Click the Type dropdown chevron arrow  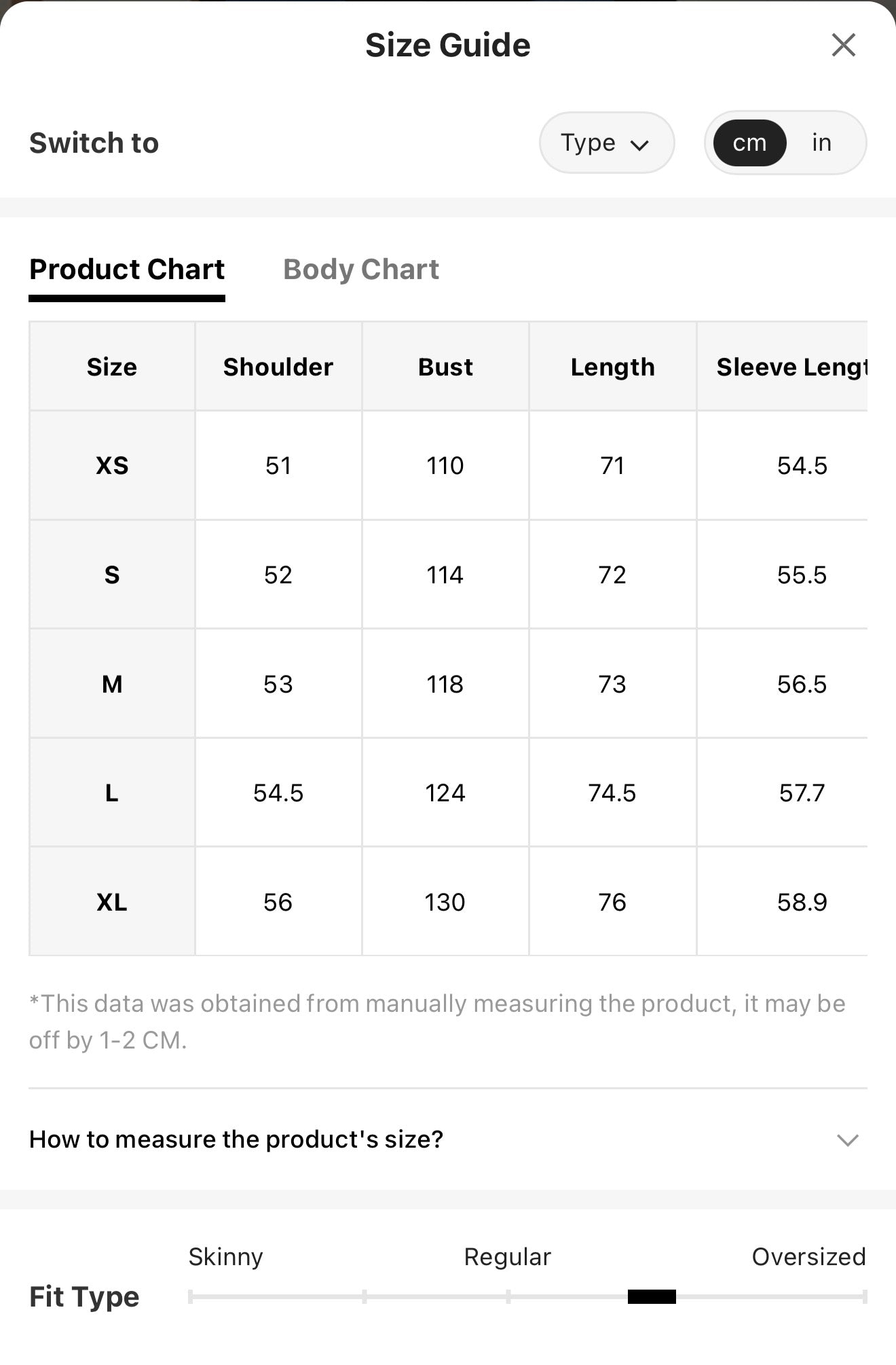pyautogui.click(x=639, y=145)
